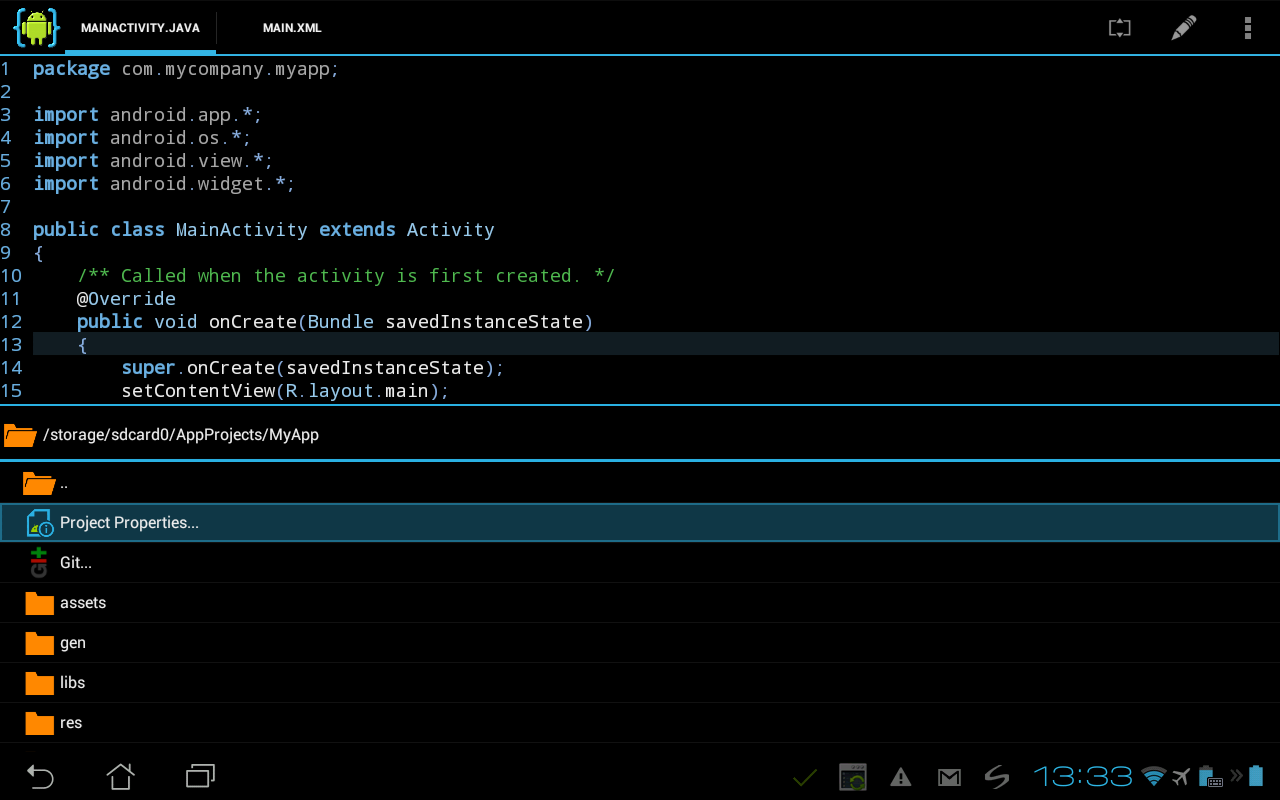Open the recent apps switcher
The height and width of the screenshot is (800, 1280).
click(x=200, y=776)
